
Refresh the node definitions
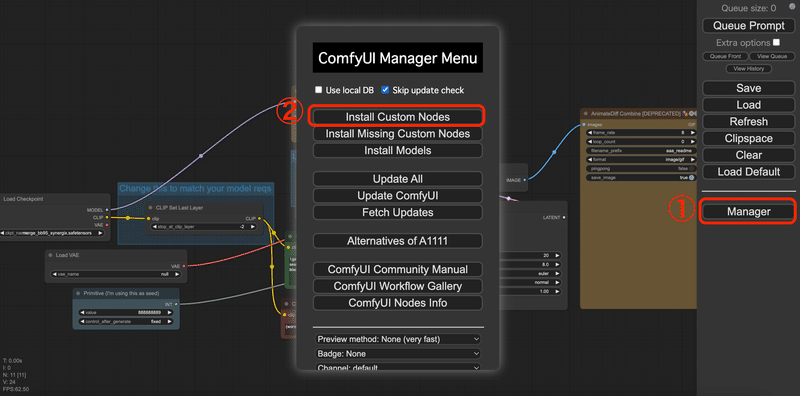748,122
